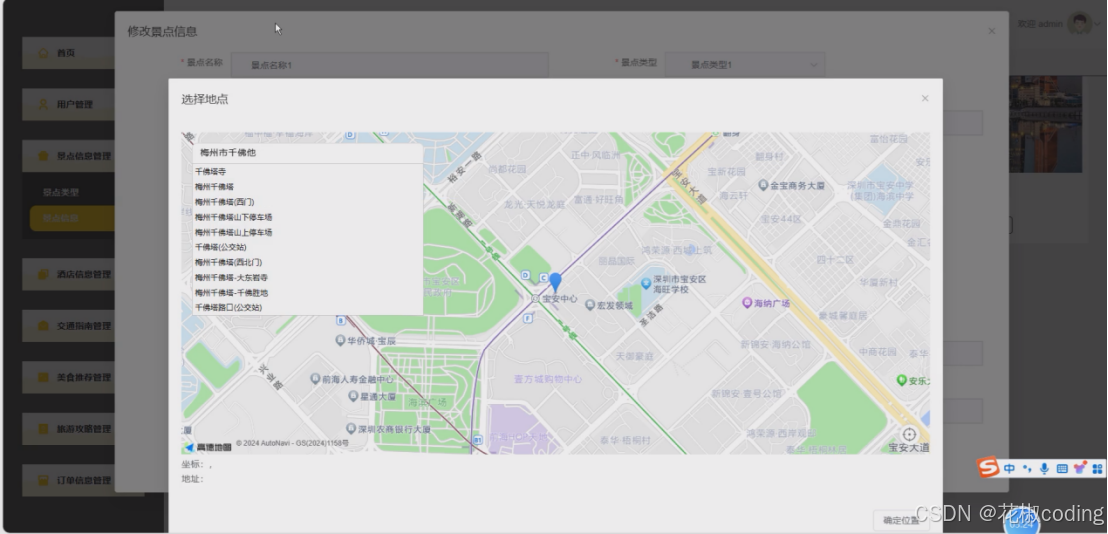Click the Sogou microphone voice input icon

tap(1044, 468)
